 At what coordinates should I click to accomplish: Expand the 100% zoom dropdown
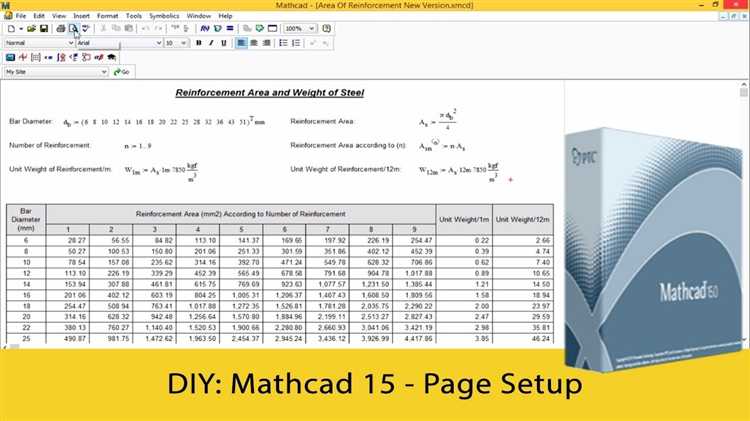click(311, 29)
